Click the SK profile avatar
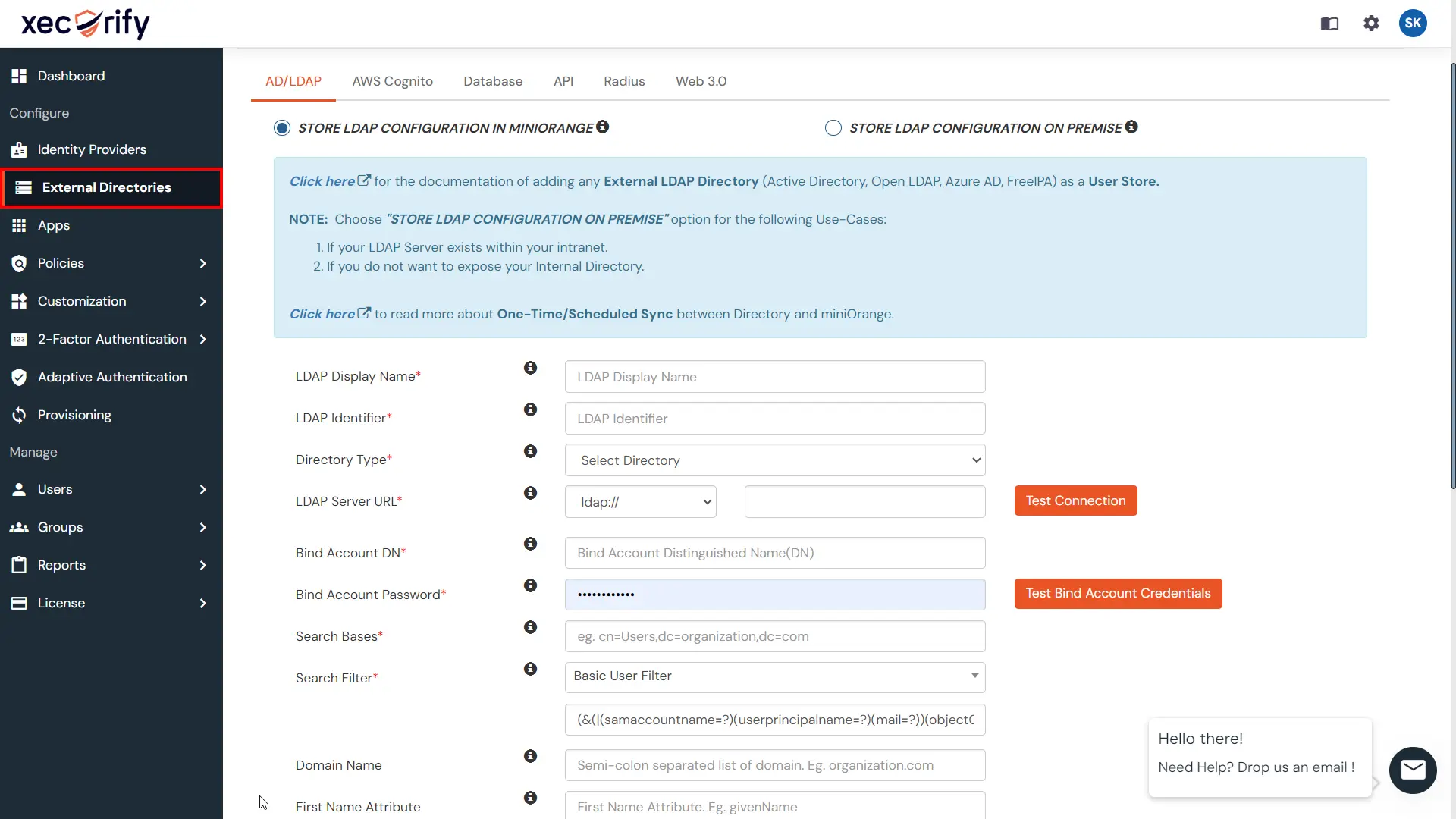Image resolution: width=1456 pixels, height=819 pixels. tap(1413, 24)
